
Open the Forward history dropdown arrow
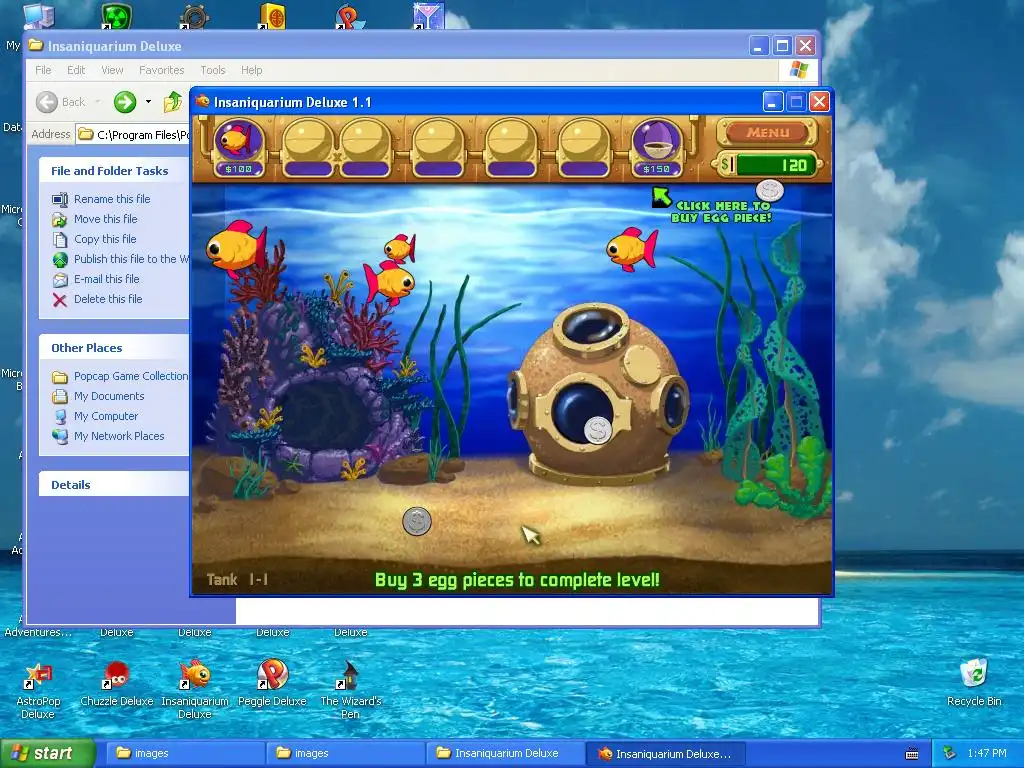click(148, 102)
